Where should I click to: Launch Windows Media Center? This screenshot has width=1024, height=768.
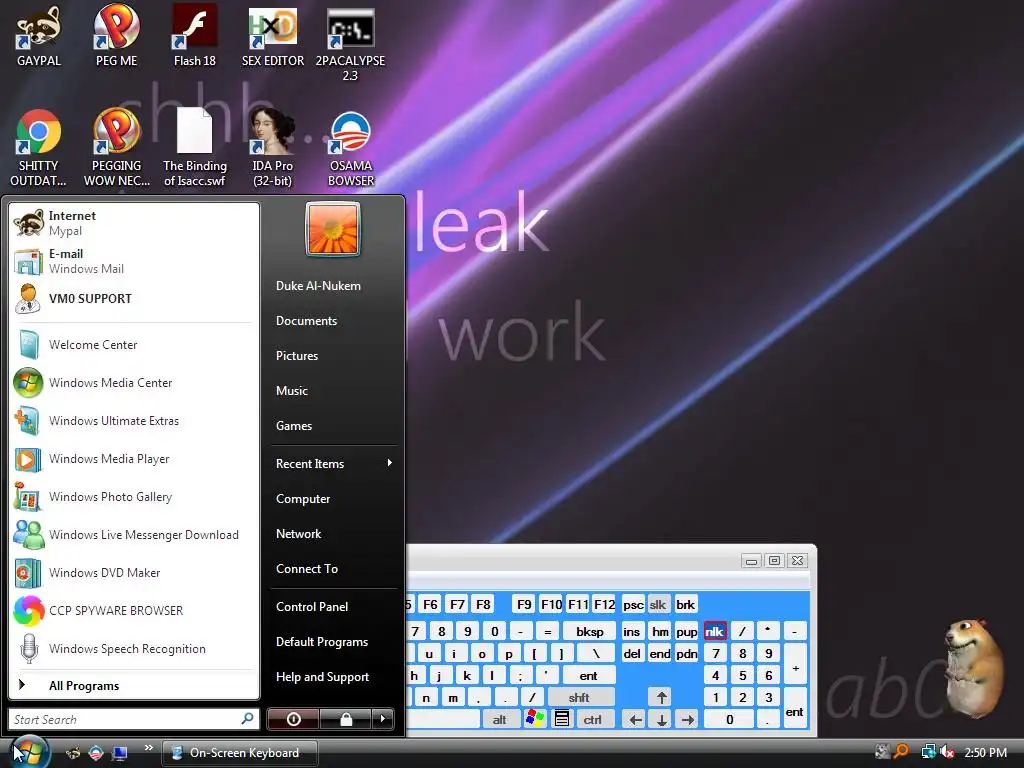[x=134, y=383]
